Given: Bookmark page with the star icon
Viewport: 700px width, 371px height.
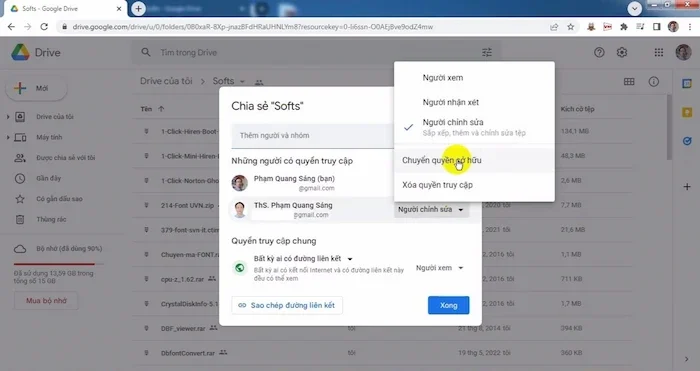Looking at the screenshot, I should (x=571, y=27).
